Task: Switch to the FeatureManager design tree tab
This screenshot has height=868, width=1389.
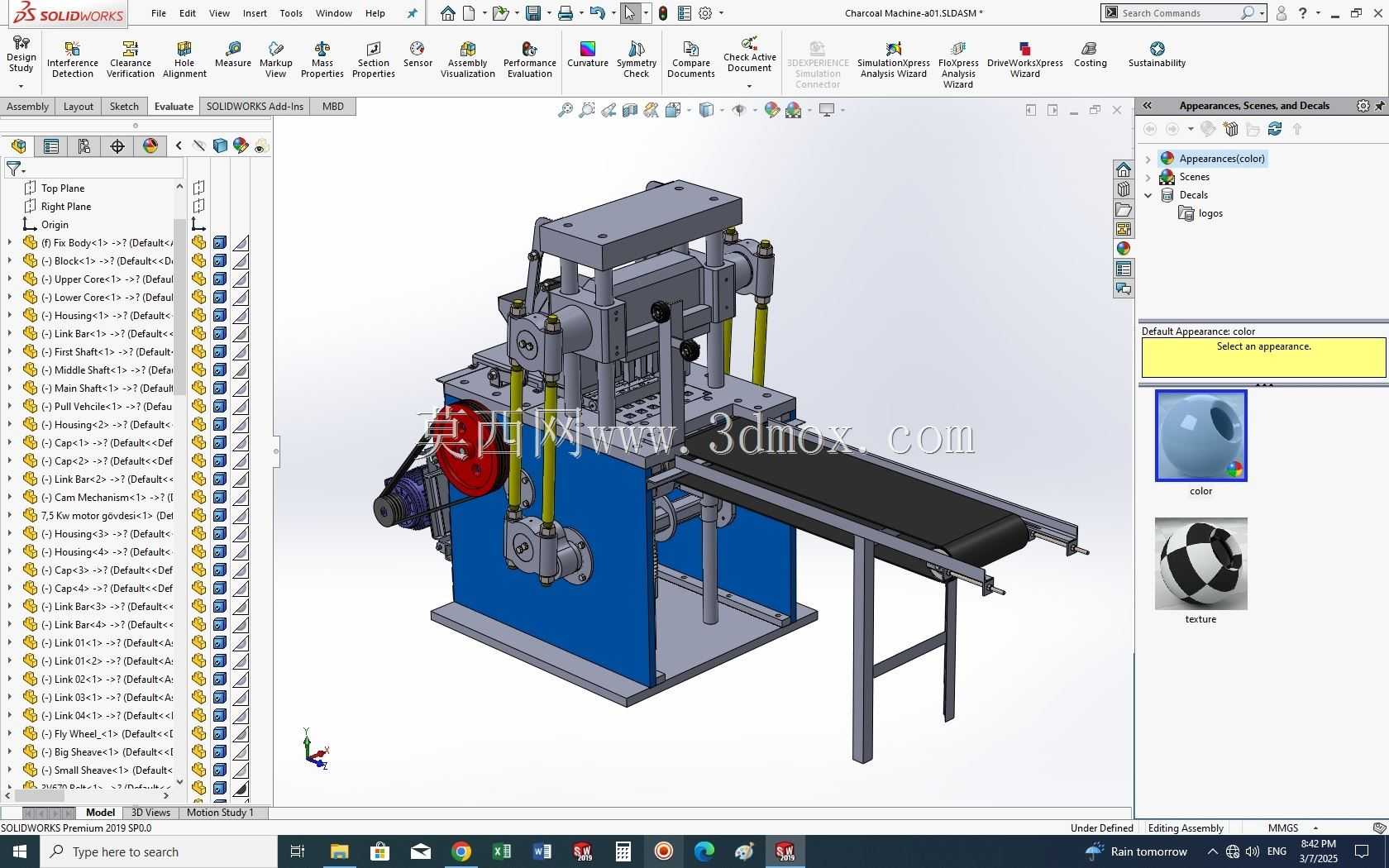Action: click(x=18, y=146)
